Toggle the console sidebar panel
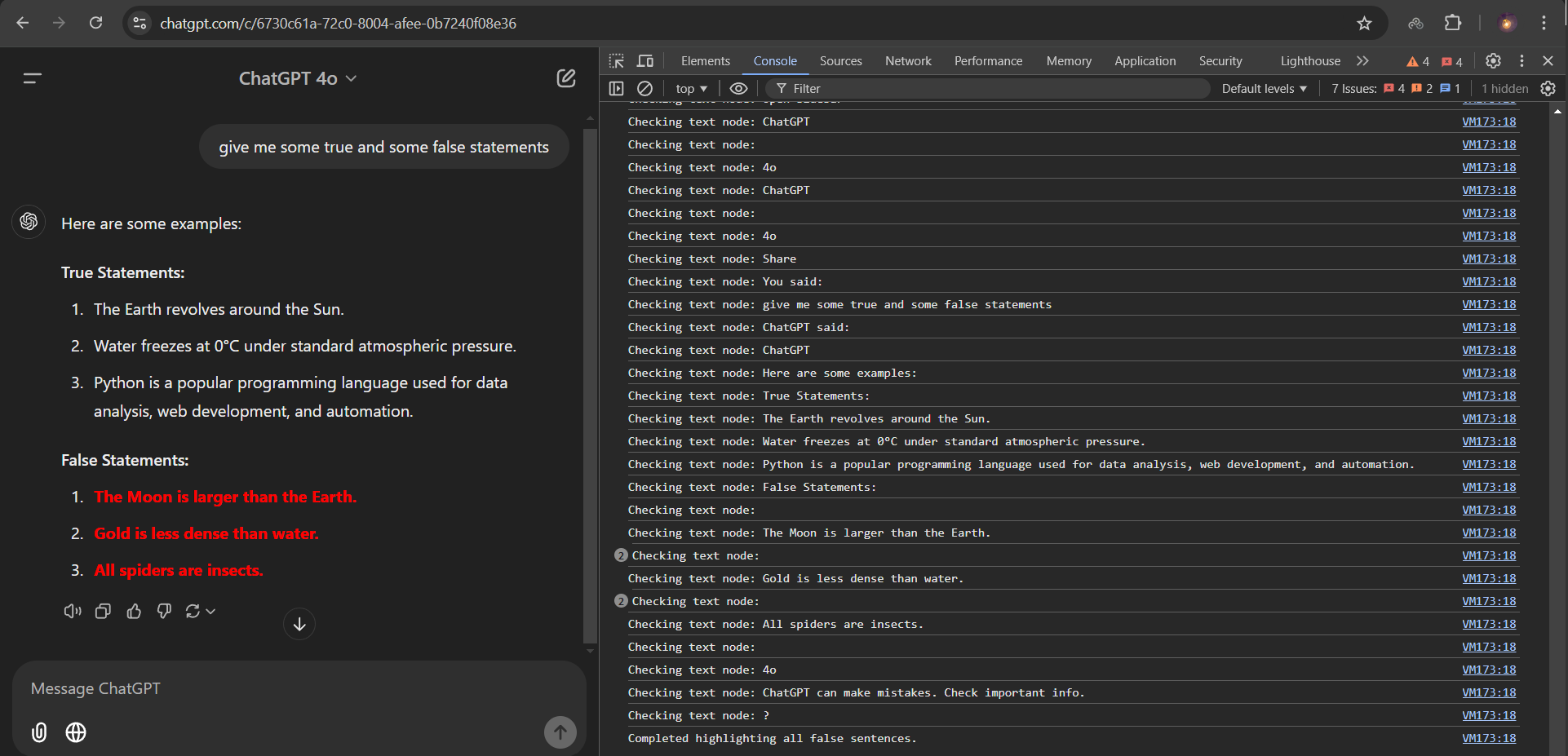1568x756 pixels. (617, 88)
